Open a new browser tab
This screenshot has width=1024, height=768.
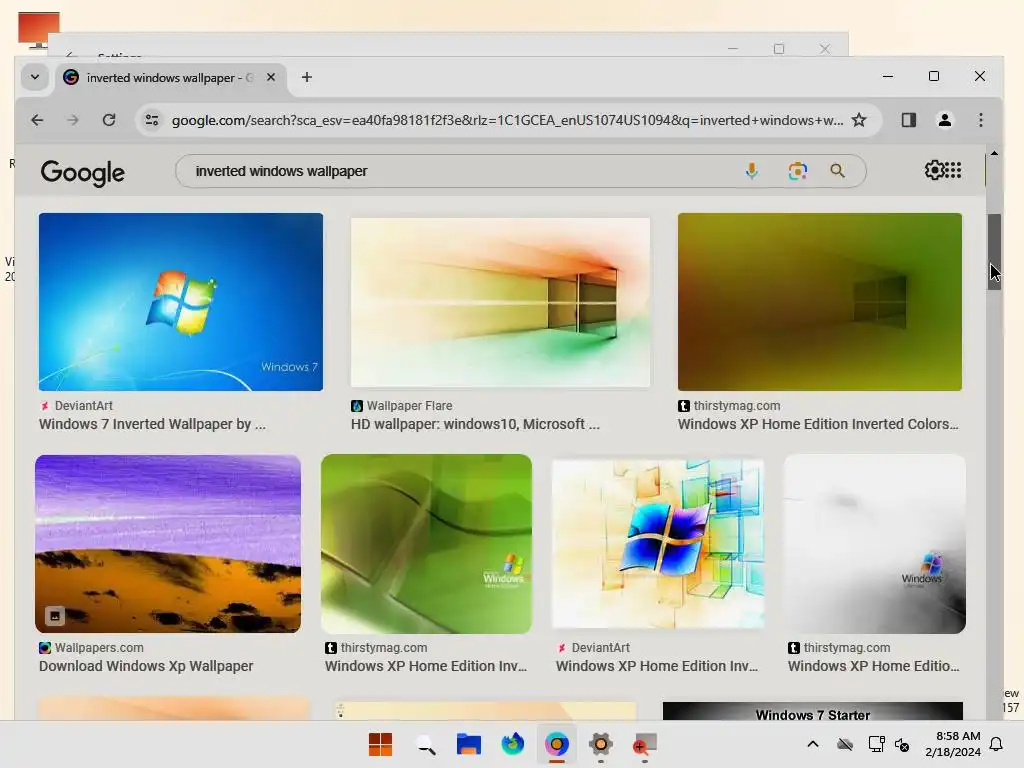[x=306, y=77]
